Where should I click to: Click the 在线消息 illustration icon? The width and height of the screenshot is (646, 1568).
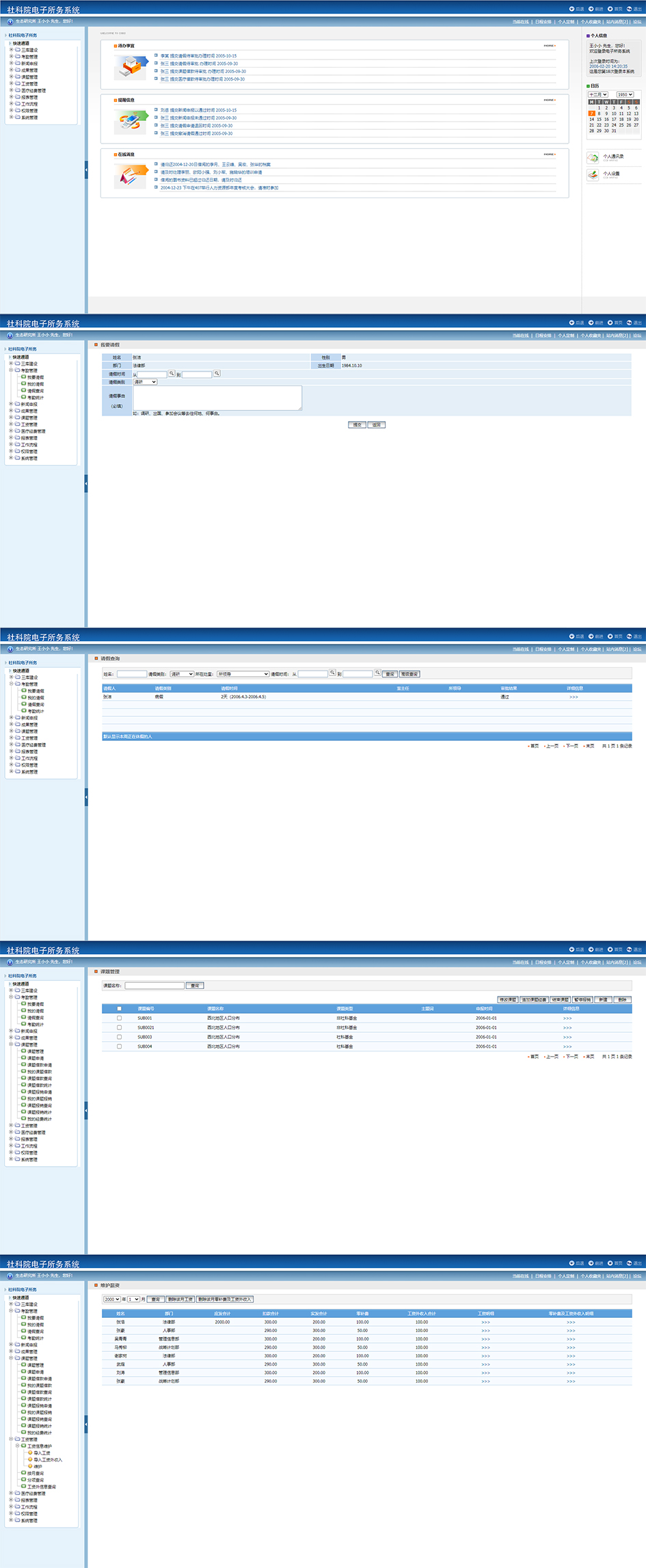click(x=131, y=176)
